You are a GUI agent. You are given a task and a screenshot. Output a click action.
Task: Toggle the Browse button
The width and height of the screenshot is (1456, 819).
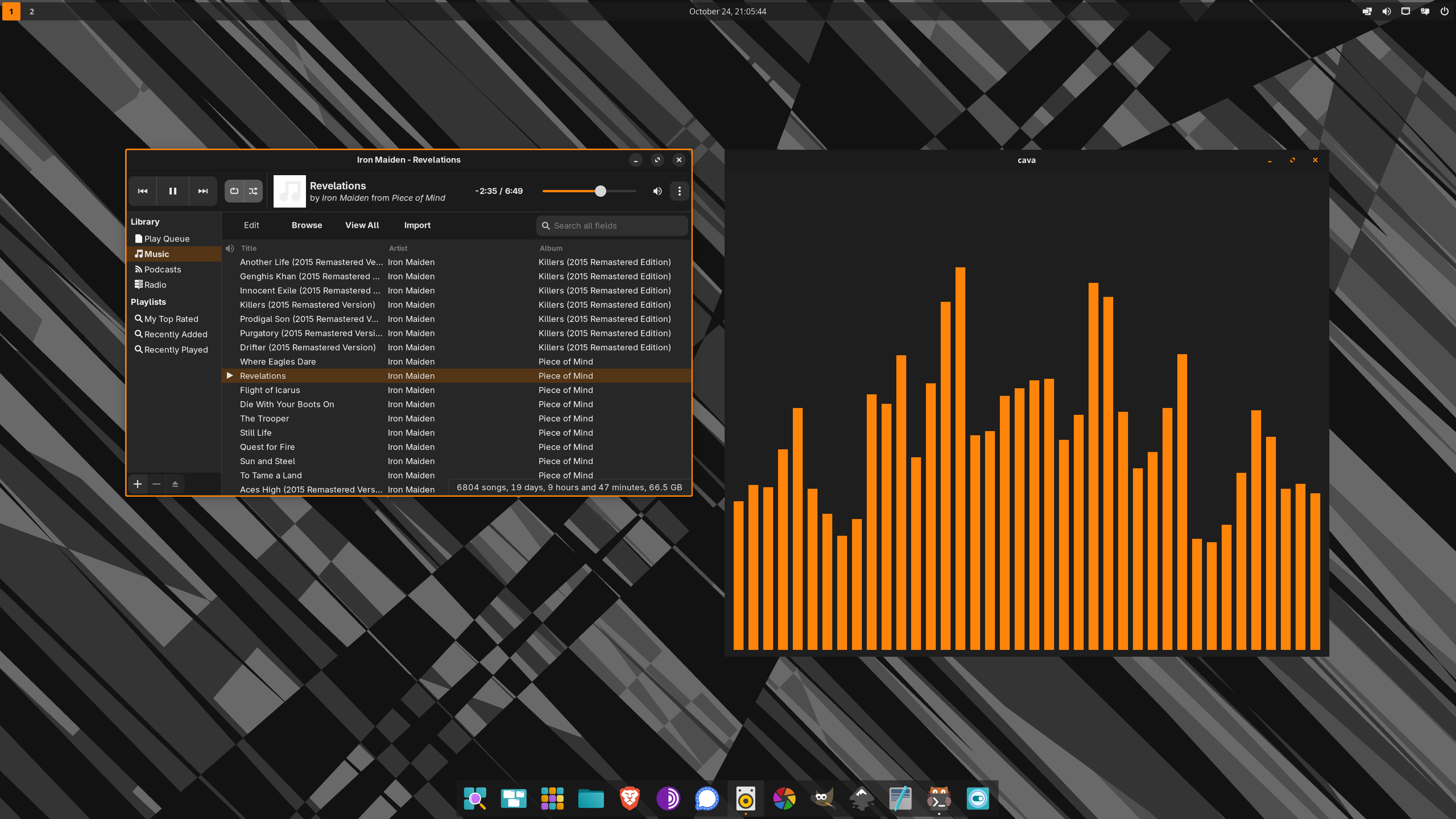click(x=306, y=225)
